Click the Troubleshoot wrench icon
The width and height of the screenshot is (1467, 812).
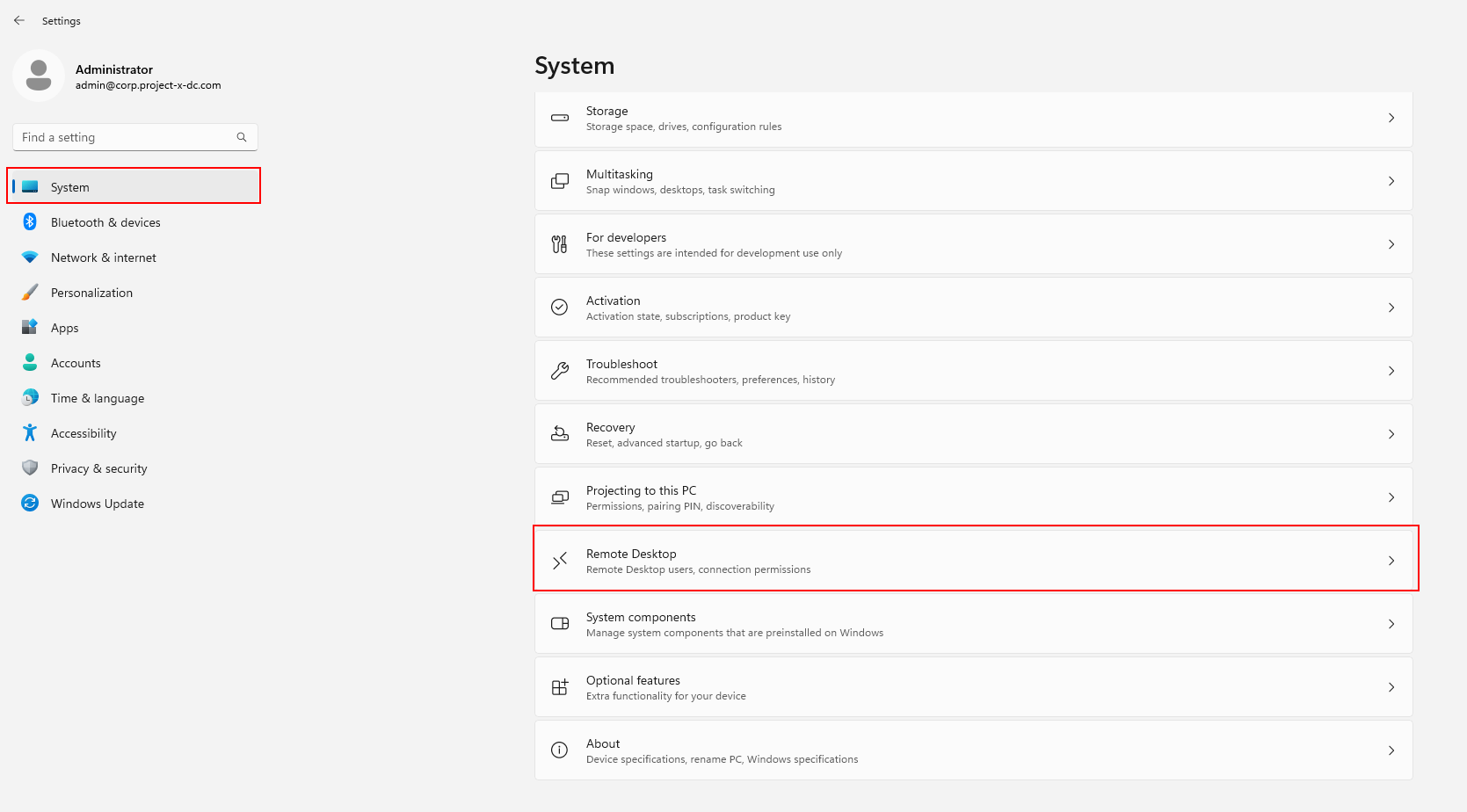560,371
